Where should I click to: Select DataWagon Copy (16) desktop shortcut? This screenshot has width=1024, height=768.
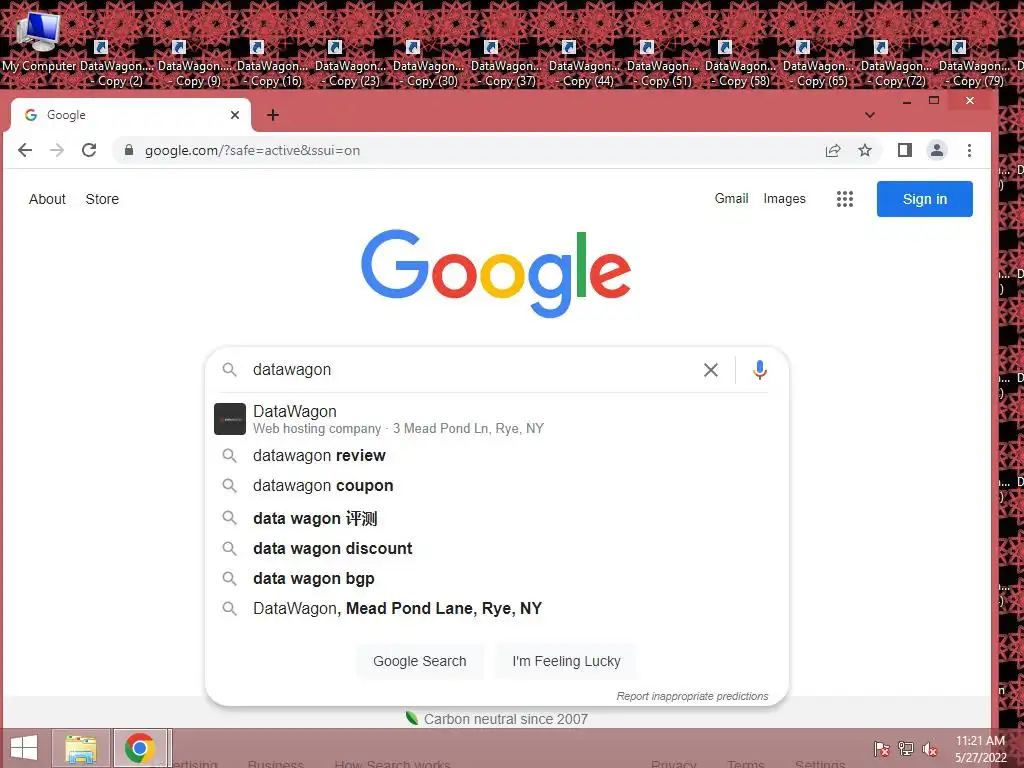(x=272, y=64)
